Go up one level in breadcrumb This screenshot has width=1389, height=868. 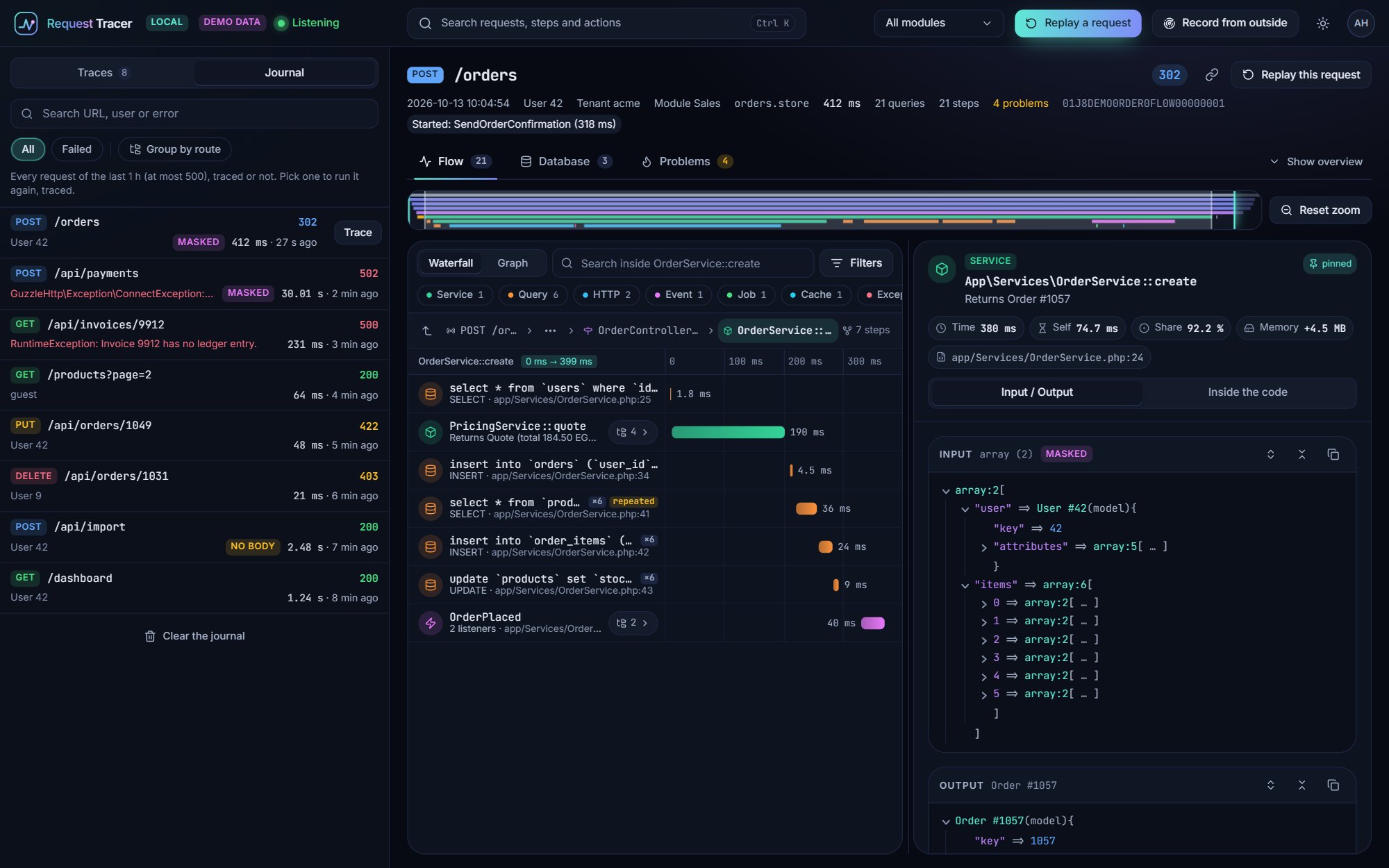[x=426, y=331]
